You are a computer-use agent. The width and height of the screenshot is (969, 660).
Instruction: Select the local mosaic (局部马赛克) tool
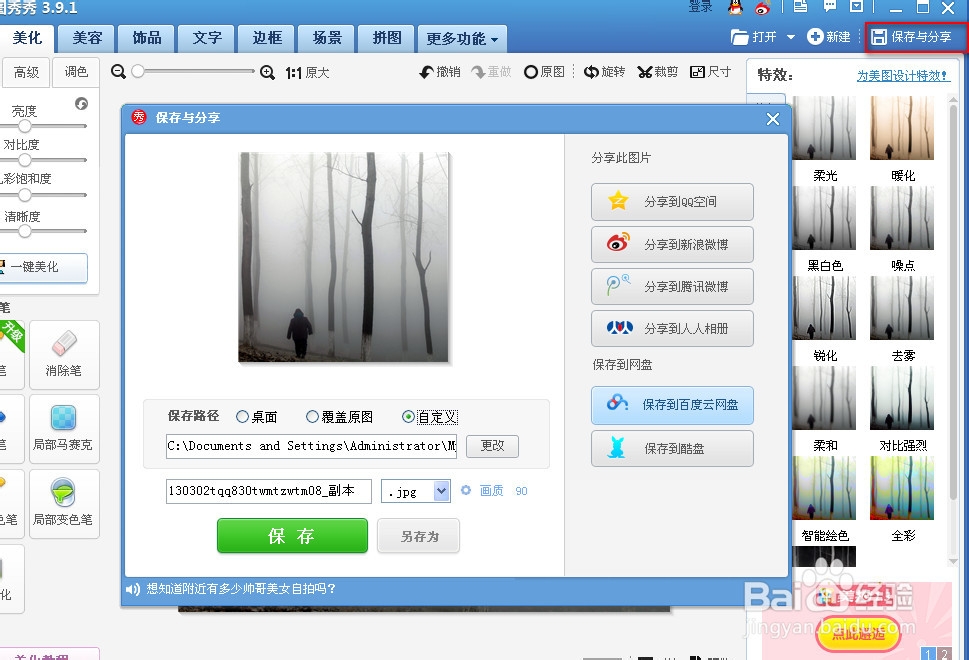pos(64,428)
